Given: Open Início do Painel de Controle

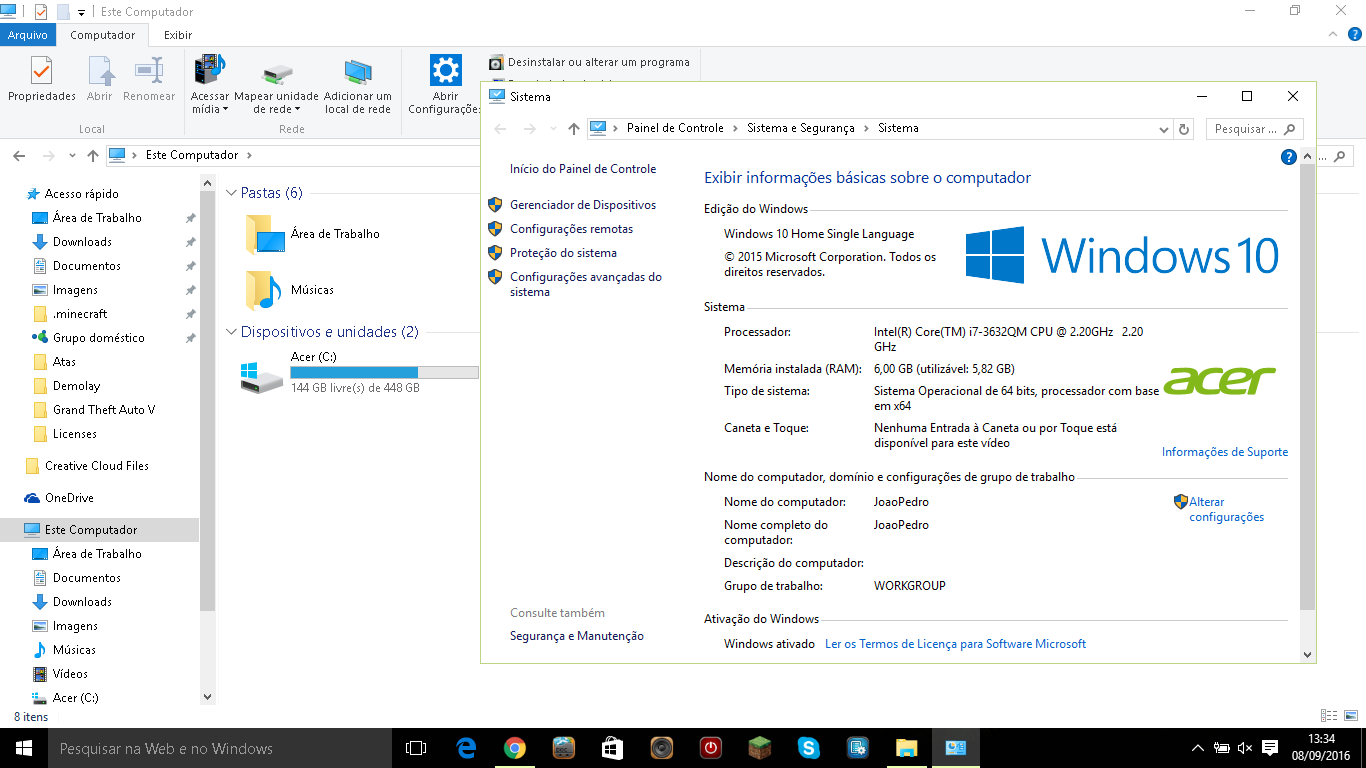Looking at the screenshot, I should [583, 169].
